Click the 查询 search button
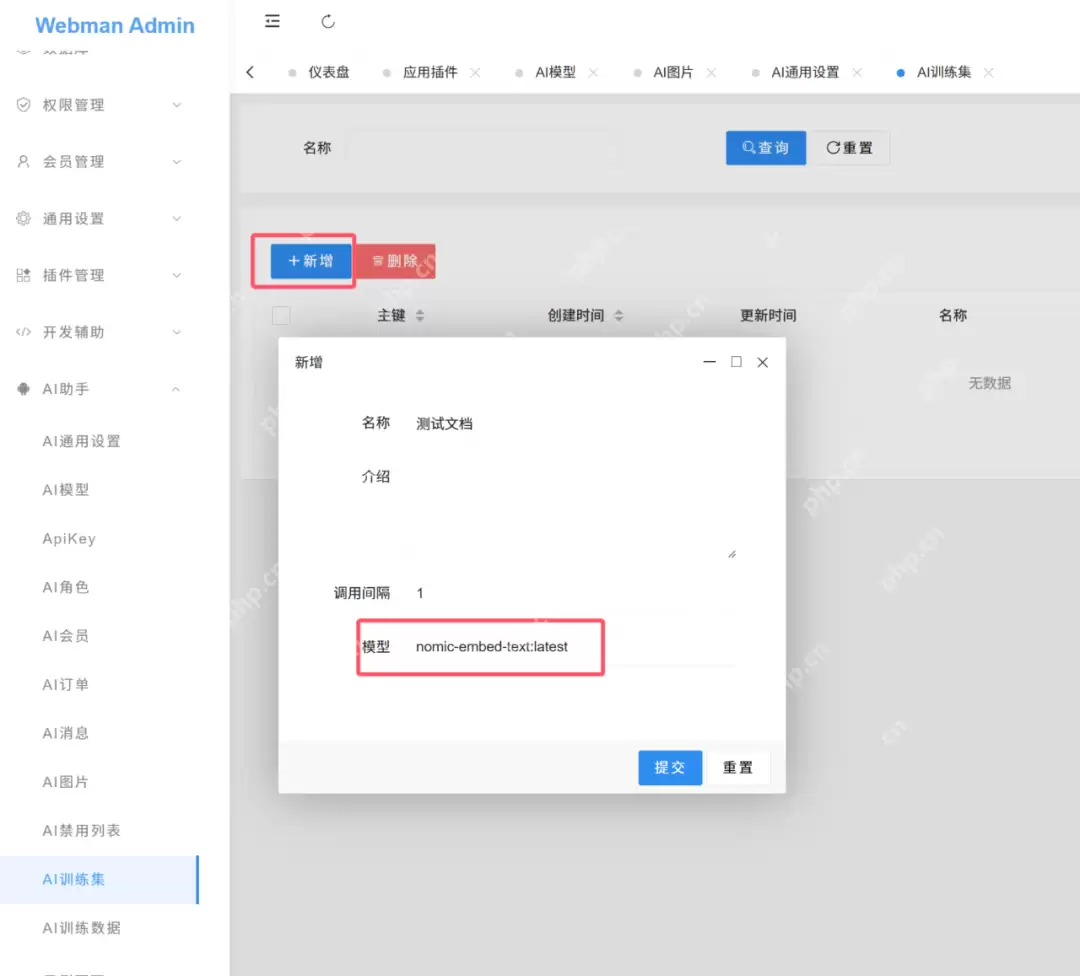This screenshot has width=1080, height=976. [x=765, y=147]
